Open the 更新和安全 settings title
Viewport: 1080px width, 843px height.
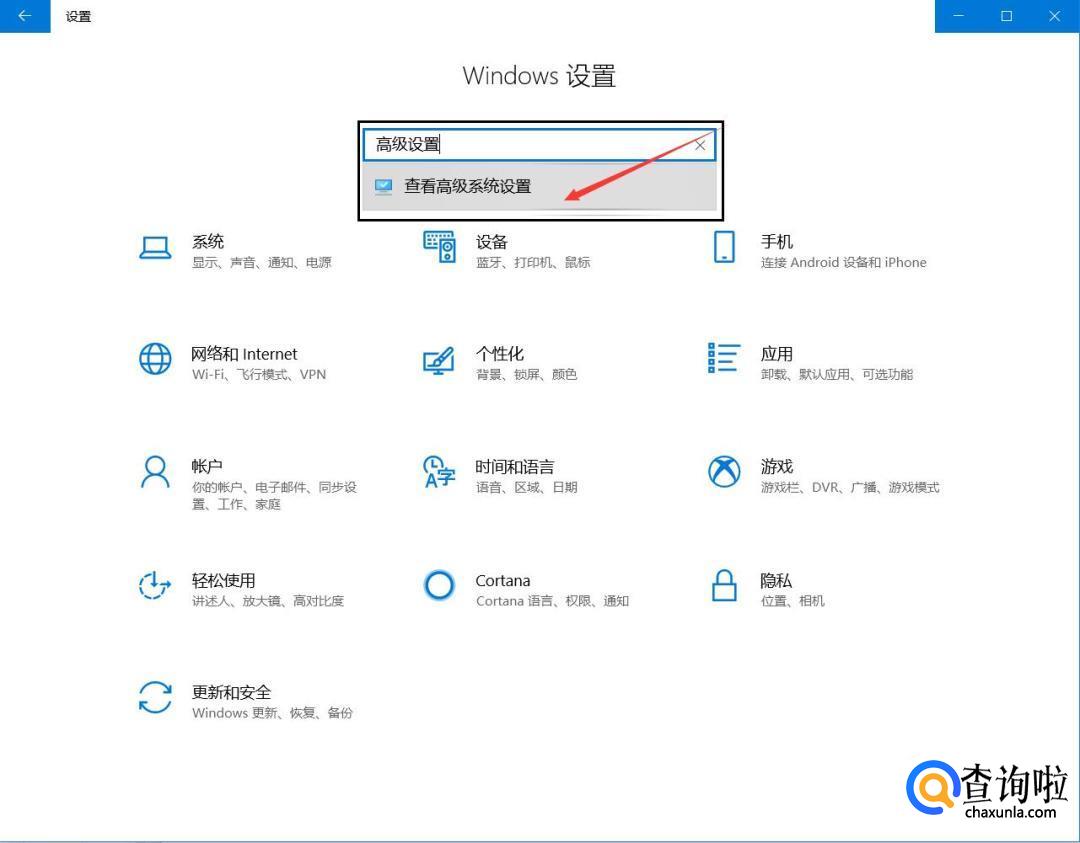point(231,692)
